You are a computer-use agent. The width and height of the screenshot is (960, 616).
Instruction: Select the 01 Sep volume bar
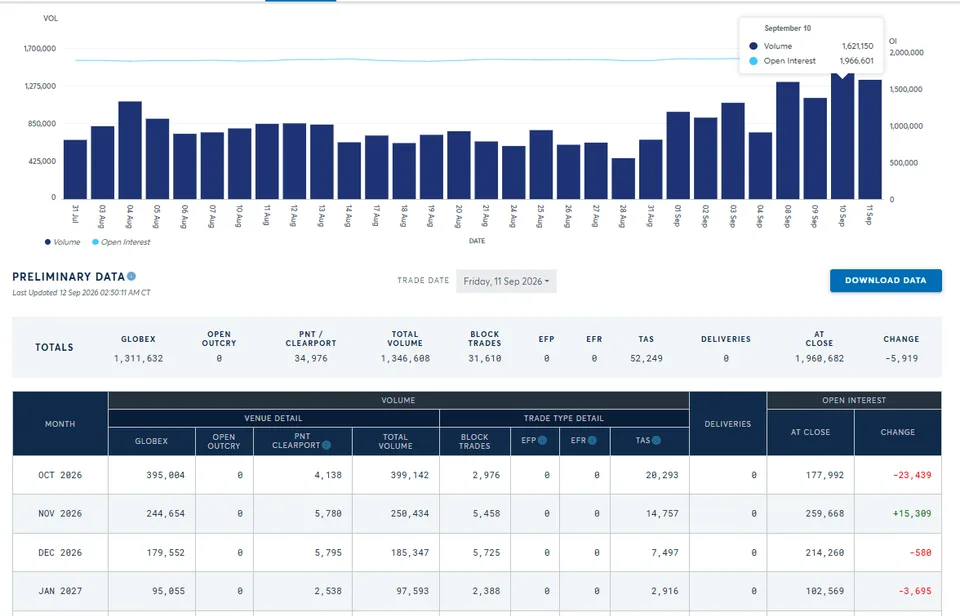point(678,156)
